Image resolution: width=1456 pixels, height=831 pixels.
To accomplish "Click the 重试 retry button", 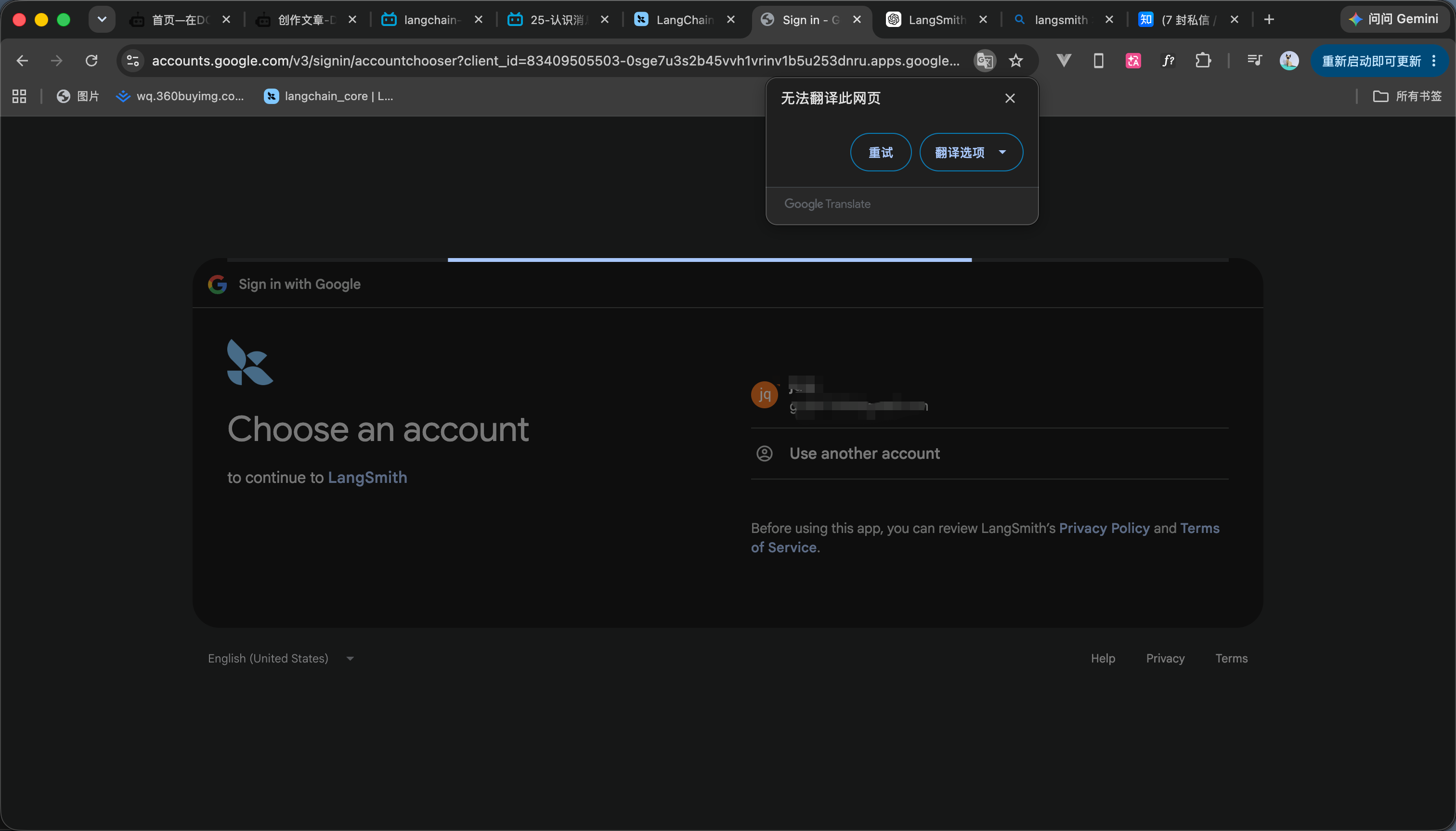I will coord(881,153).
